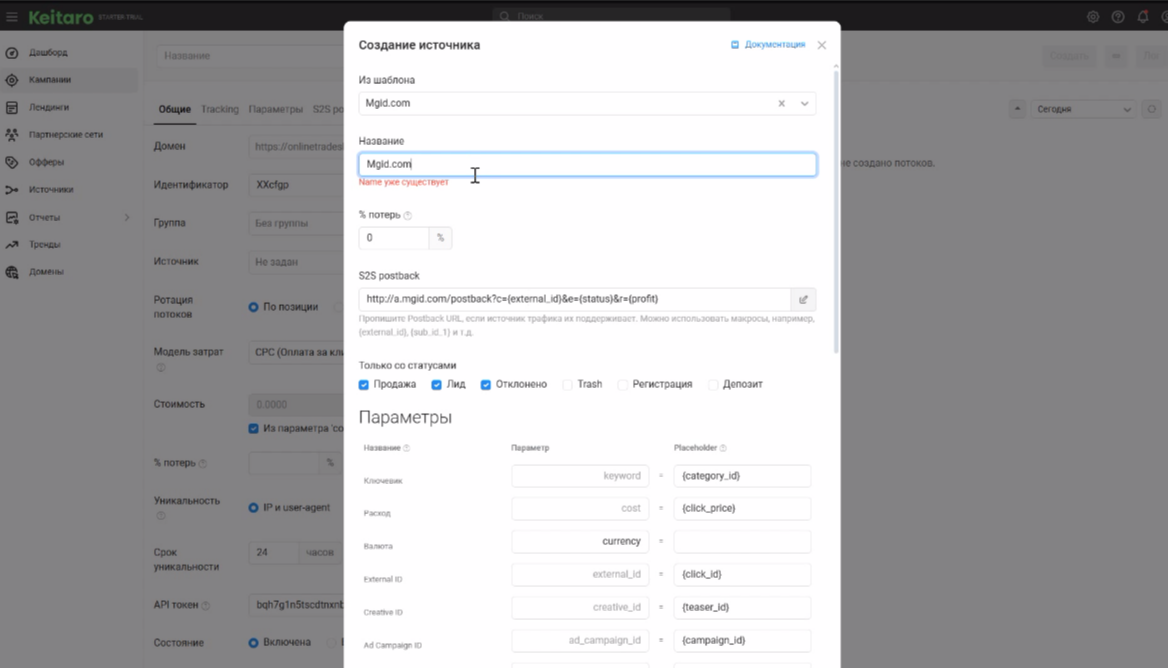Toggle the hamburger menu next to Keitaro logo
Viewport: 1168px width, 668px height.
pyautogui.click(x=12, y=17)
